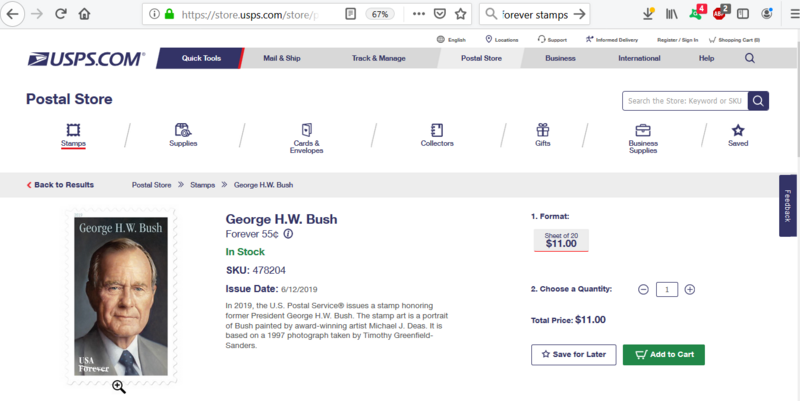The image size is (800, 401).
Task: Open extension icon with badge 4
Action: click(x=697, y=13)
